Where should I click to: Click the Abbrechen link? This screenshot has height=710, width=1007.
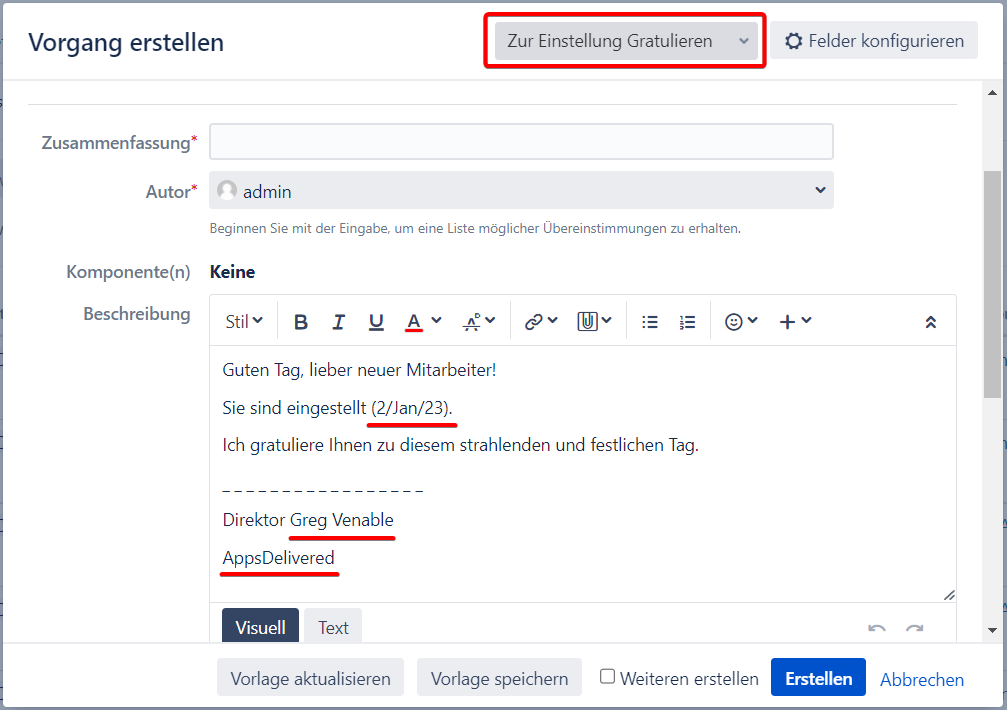coord(922,679)
